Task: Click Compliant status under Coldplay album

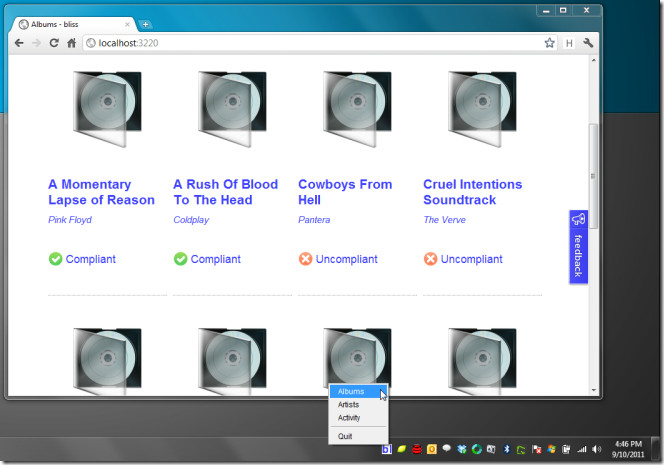Action: 207,259
